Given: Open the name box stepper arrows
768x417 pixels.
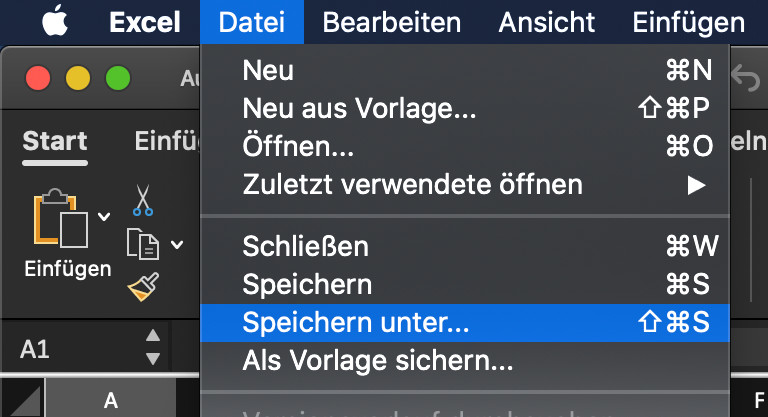Looking at the screenshot, I should coord(152,347).
